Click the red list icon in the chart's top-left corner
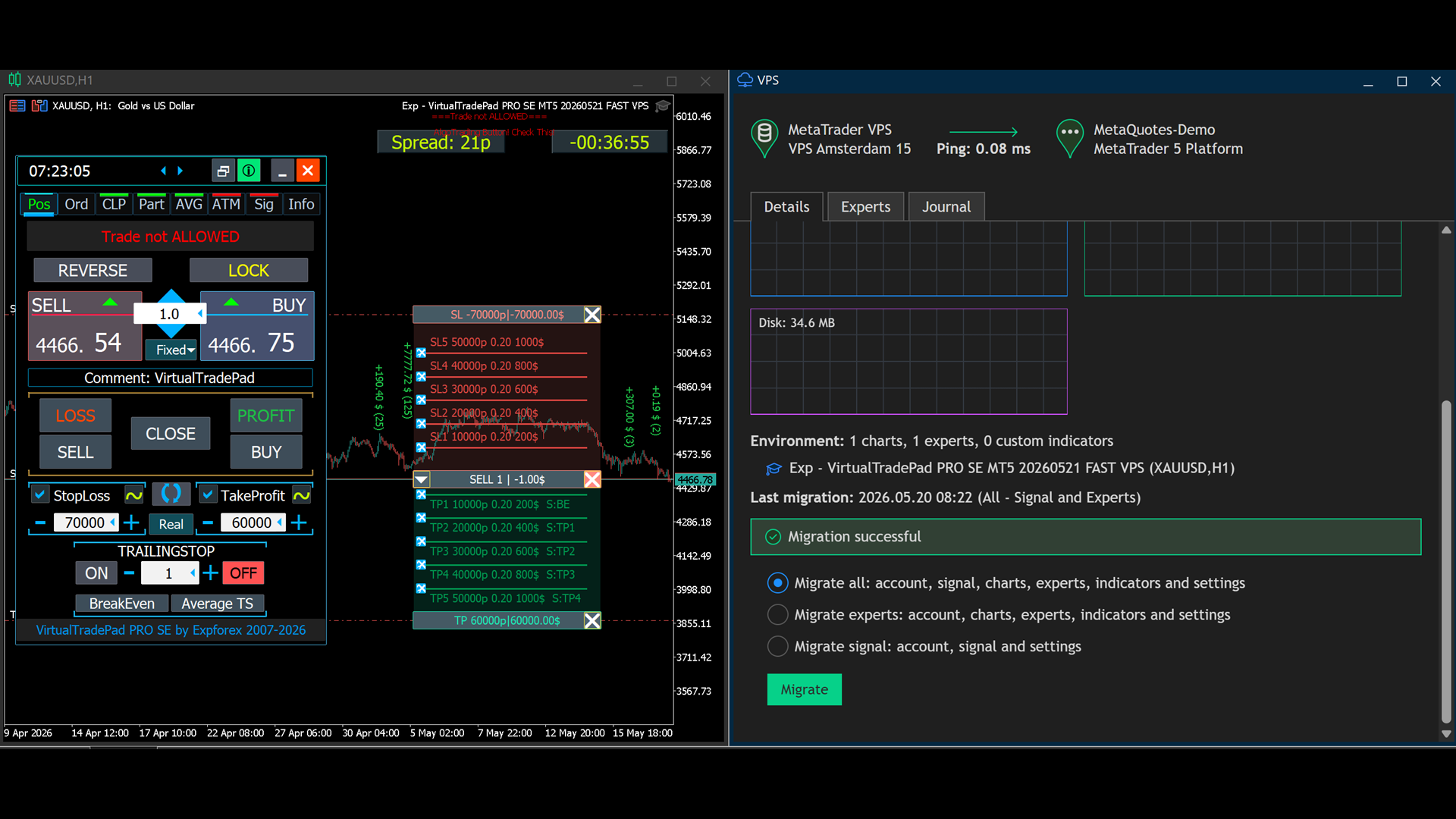Image resolution: width=1456 pixels, height=819 pixels. tap(17, 105)
